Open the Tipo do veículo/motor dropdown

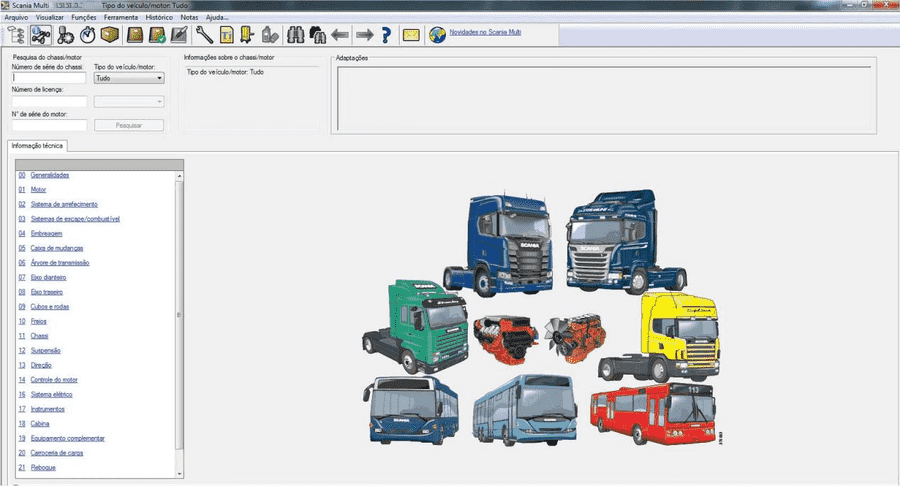(x=129, y=78)
